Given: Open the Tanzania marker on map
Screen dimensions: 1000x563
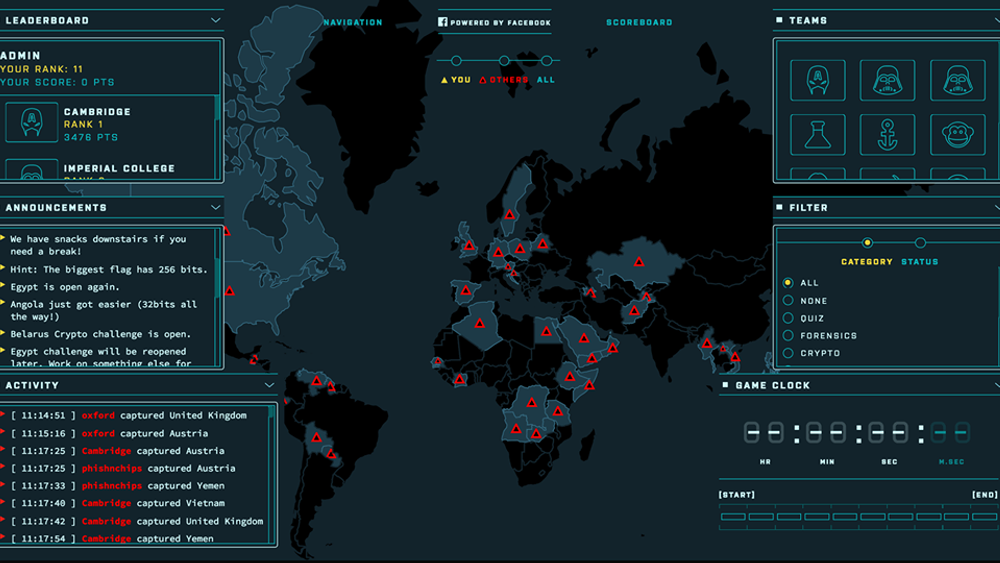Looking at the screenshot, I should (557, 411).
